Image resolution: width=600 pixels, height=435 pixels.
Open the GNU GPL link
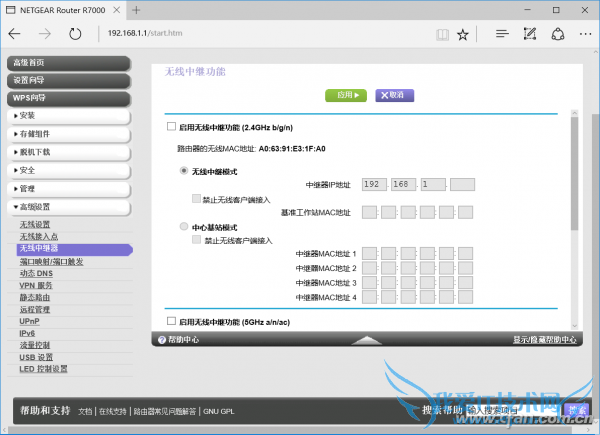pos(218,412)
